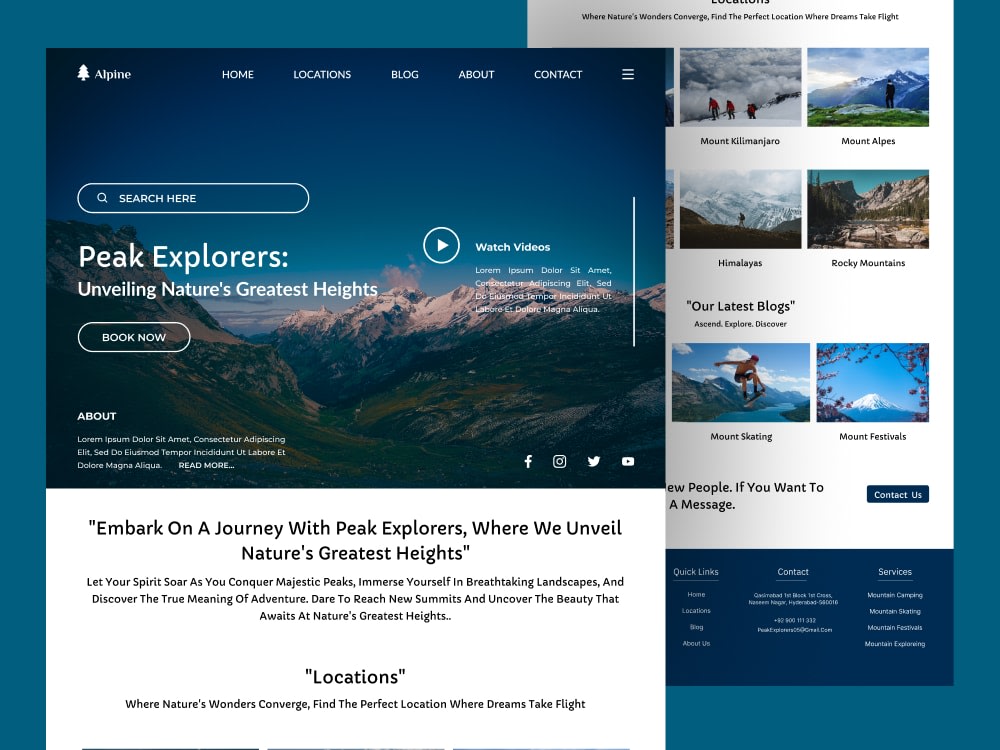Screen dimensions: 1000x750
Task: Click the Services footer heading
Action: 895,572
